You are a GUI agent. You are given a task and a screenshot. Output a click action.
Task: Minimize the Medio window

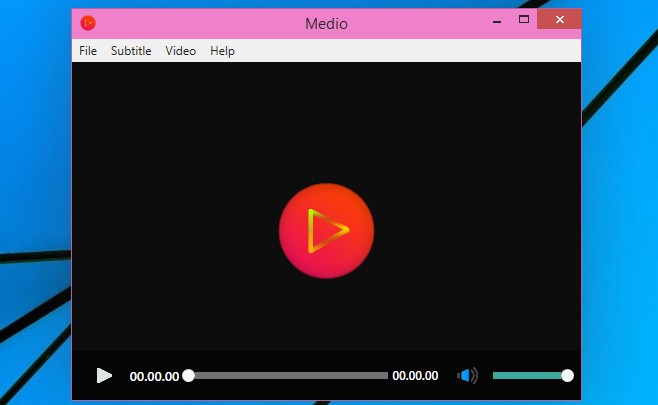coord(497,20)
